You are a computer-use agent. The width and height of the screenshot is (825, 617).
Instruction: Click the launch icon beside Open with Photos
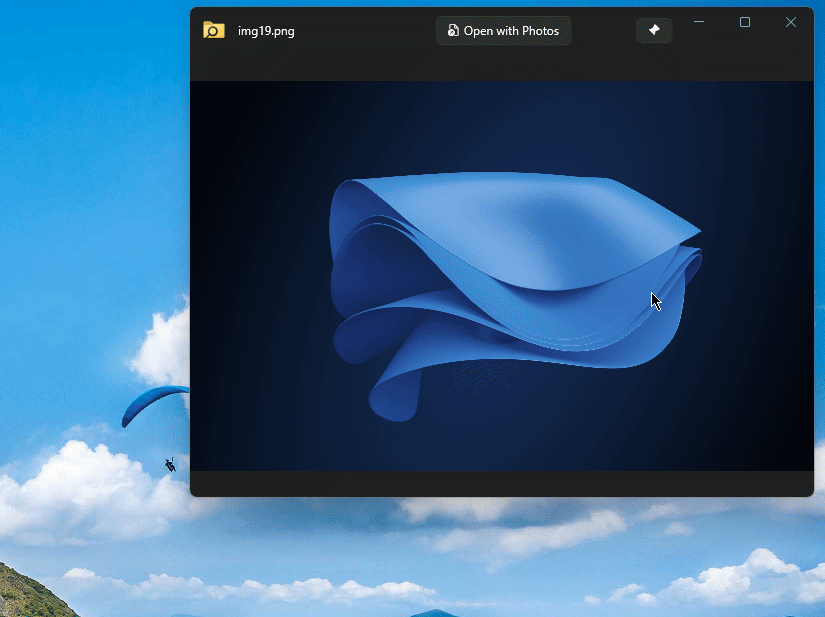click(453, 31)
